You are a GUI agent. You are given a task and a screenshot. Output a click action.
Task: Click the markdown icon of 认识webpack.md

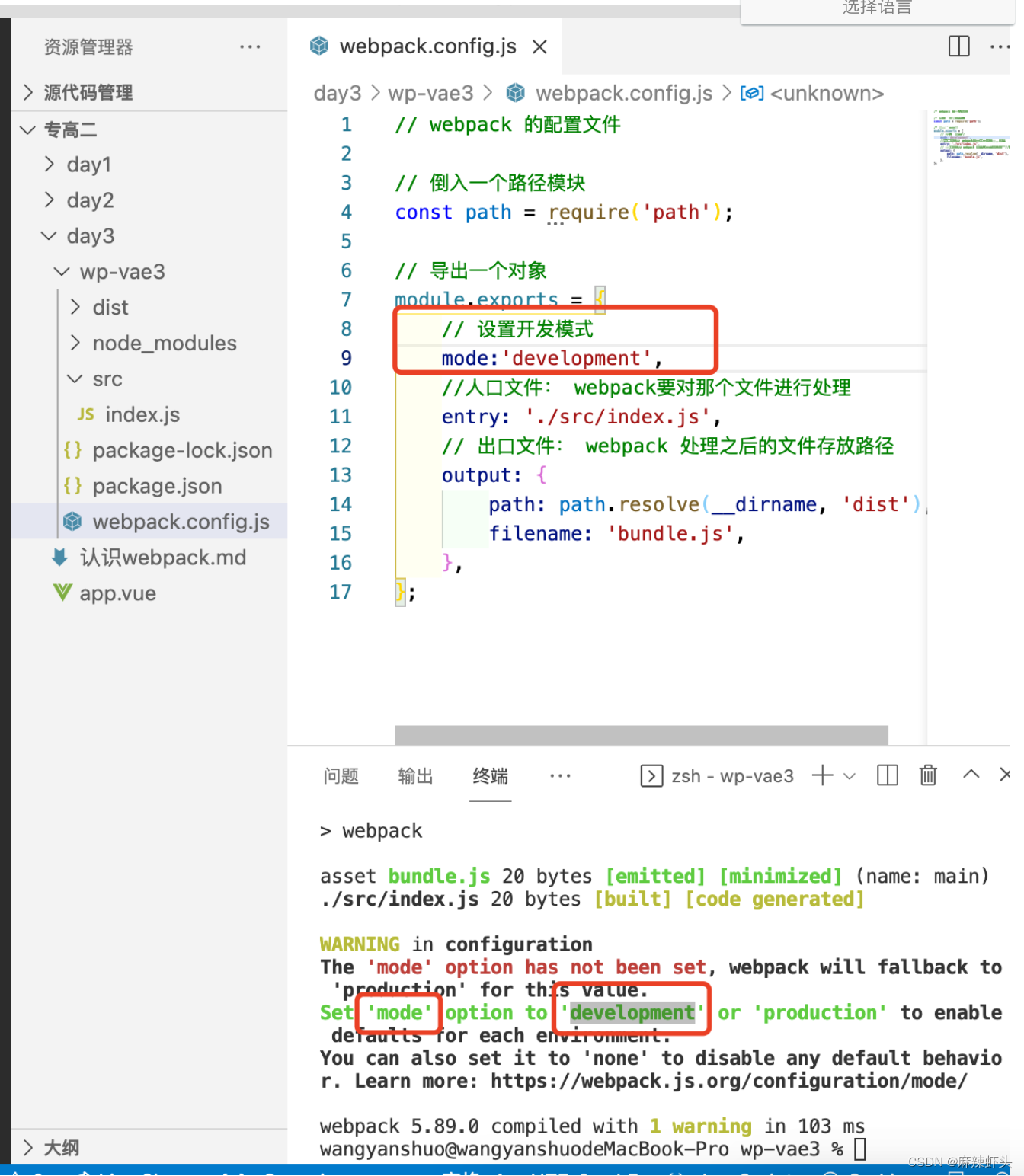pos(60,558)
